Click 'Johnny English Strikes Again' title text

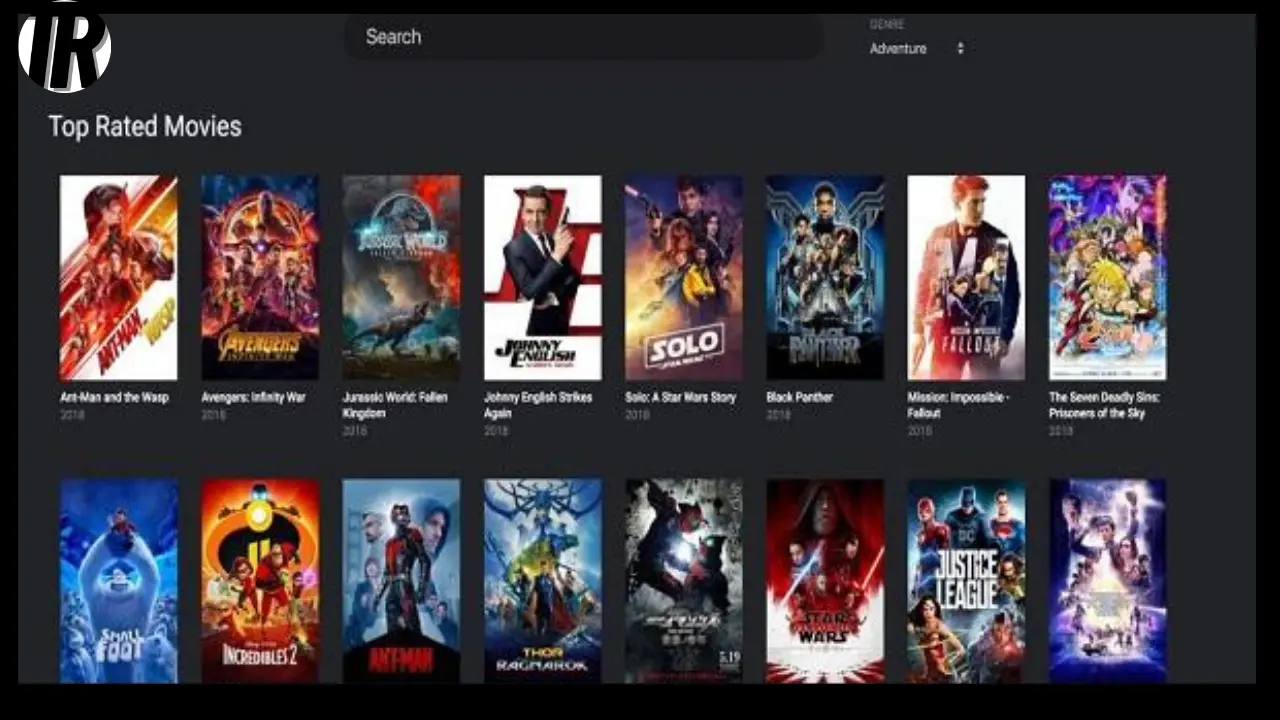tap(538, 405)
